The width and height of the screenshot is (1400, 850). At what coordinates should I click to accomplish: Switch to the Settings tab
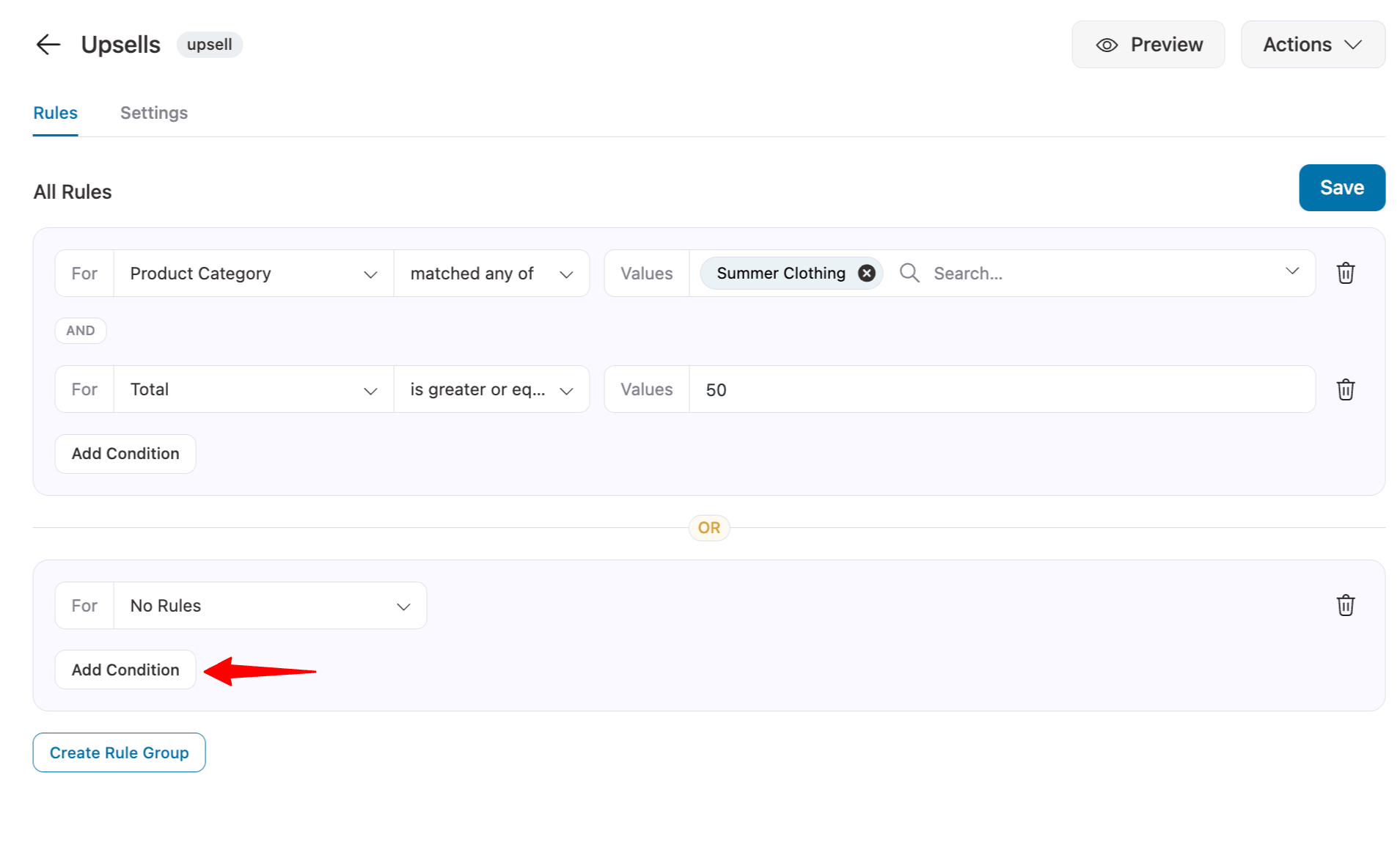coord(154,113)
